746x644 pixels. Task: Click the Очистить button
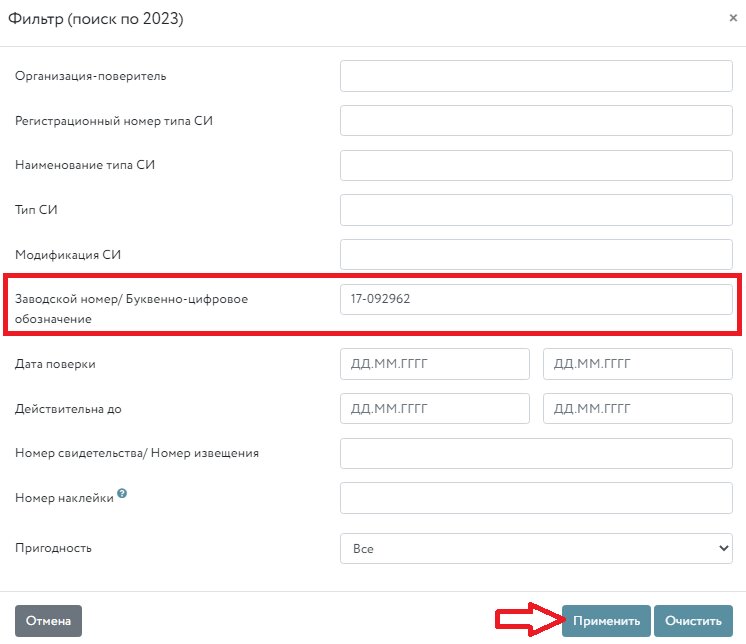693,621
